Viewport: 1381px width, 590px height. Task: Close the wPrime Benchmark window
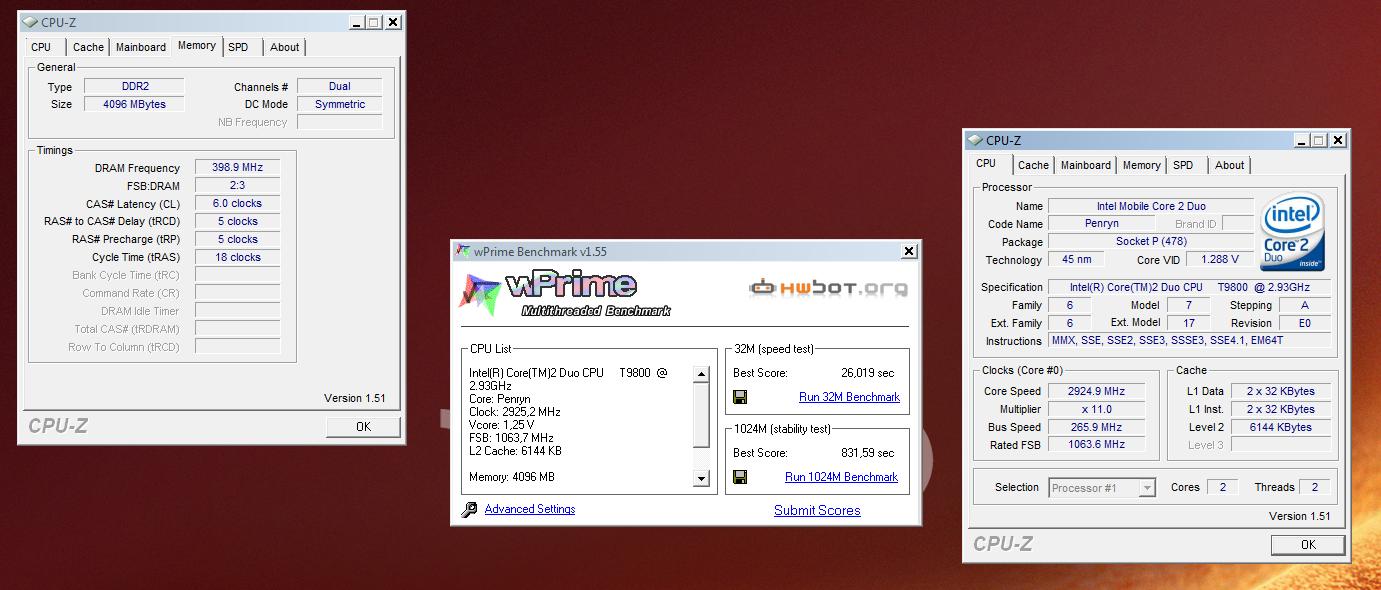click(908, 251)
